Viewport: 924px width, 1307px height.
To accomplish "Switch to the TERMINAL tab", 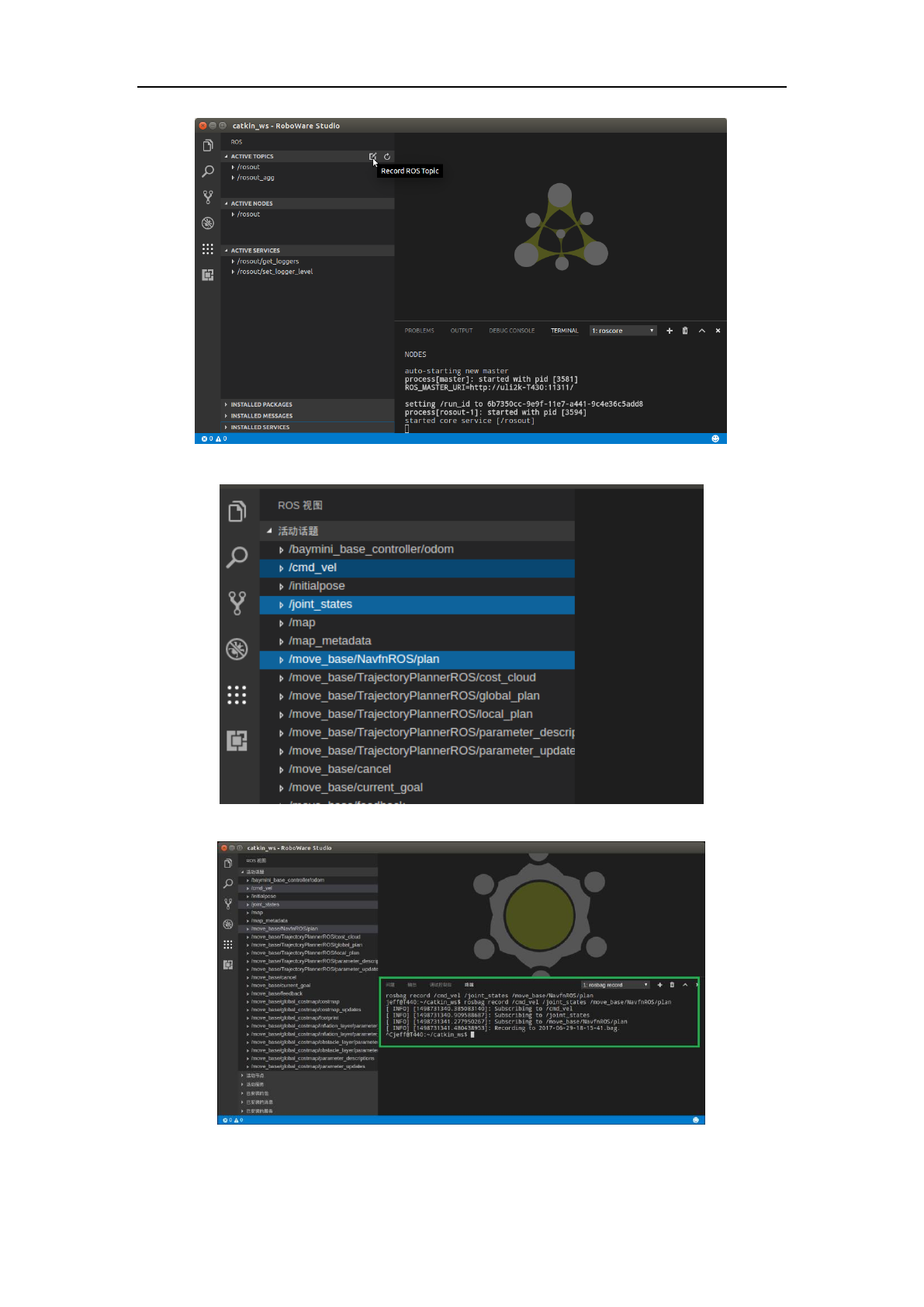I will 565,331.
